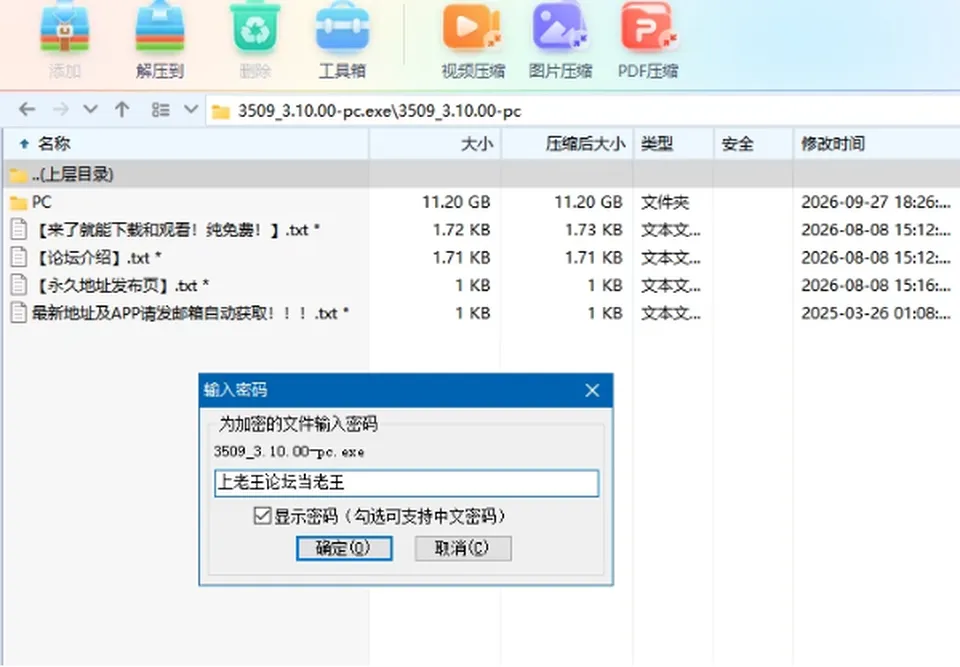Click the 文件夹 type cell of PC
Image resolution: width=960 pixels, height=667 pixels.
coord(665,202)
